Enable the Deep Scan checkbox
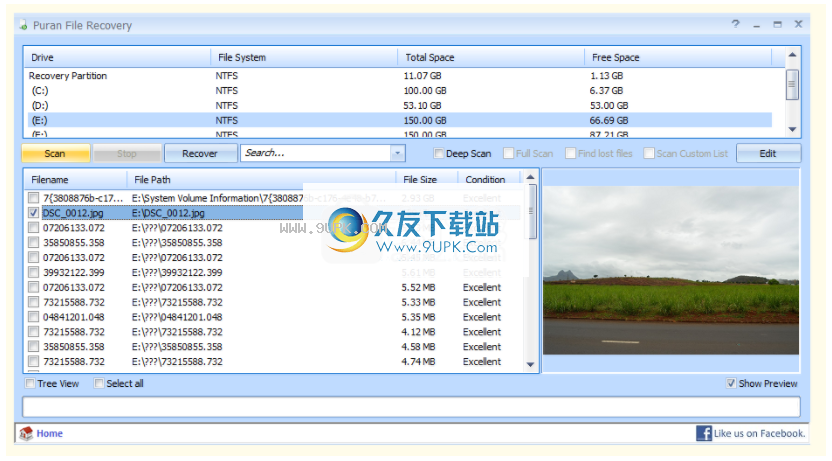Screen dimensions: 832x461 [438, 153]
